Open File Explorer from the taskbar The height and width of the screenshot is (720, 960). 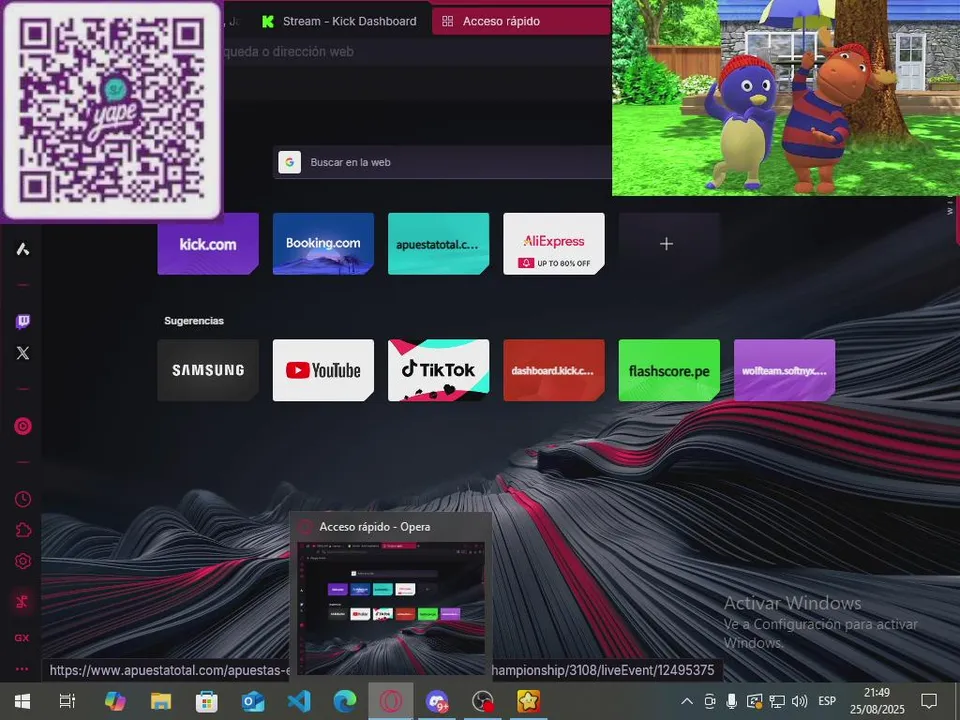pyautogui.click(x=161, y=701)
